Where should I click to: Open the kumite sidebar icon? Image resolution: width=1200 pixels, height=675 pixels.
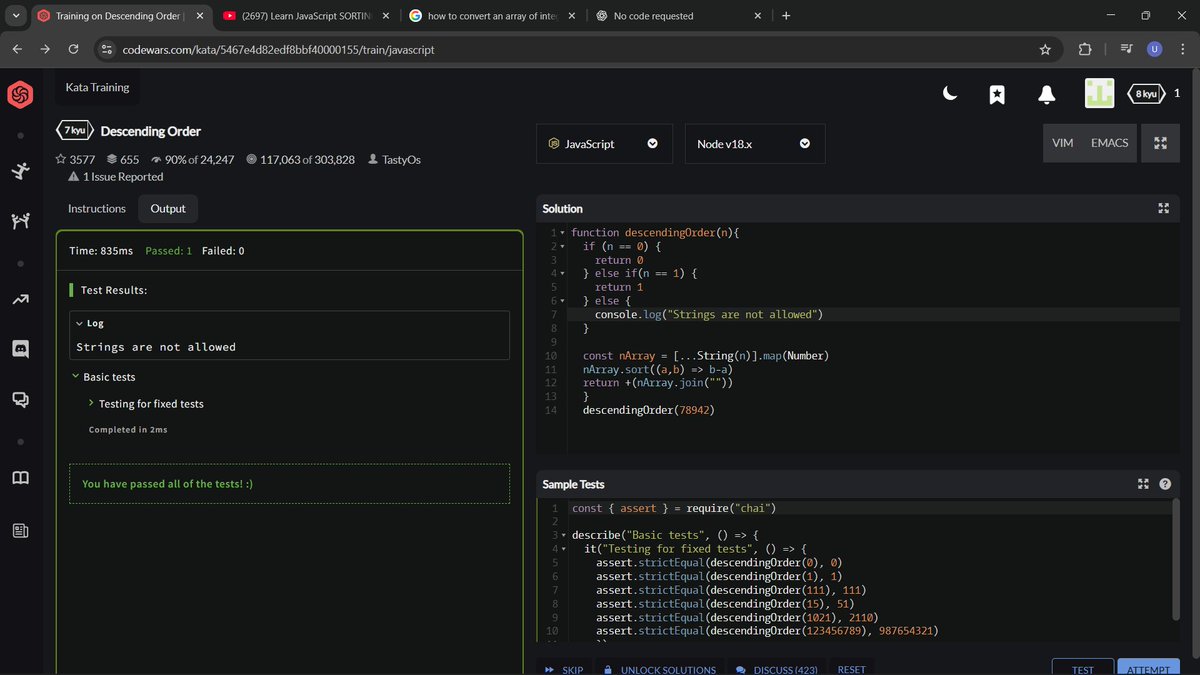[x=20, y=222]
